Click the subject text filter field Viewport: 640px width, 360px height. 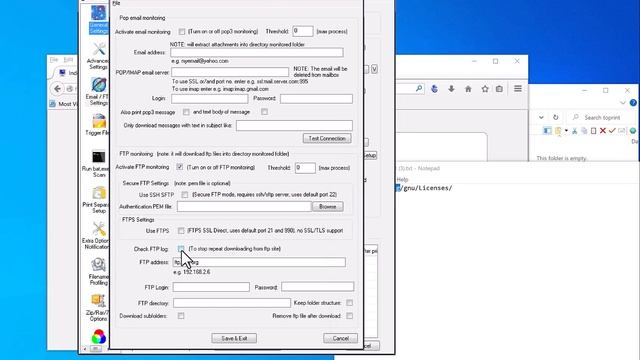(294, 126)
